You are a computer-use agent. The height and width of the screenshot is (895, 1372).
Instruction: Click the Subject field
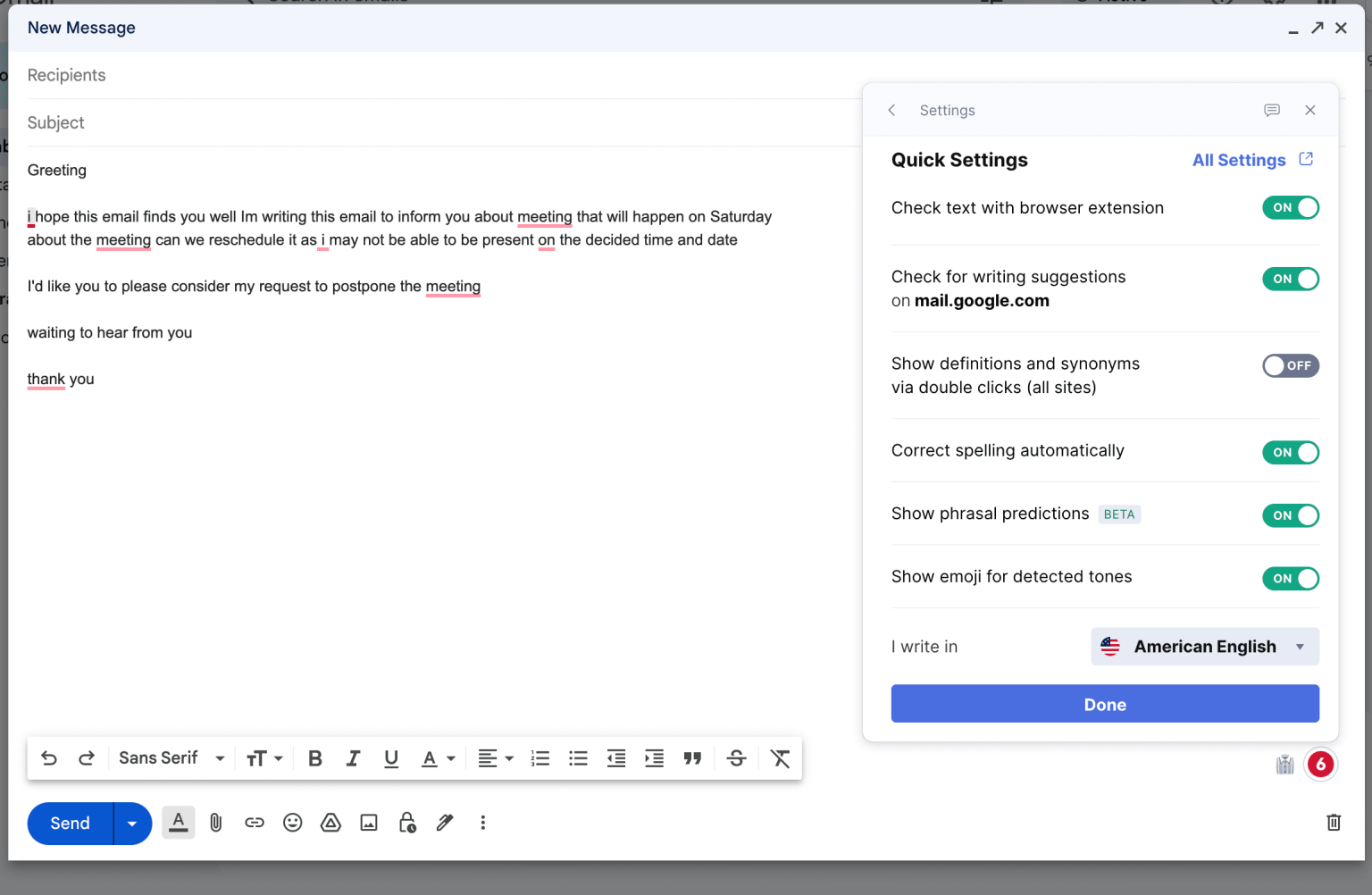tap(357, 122)
